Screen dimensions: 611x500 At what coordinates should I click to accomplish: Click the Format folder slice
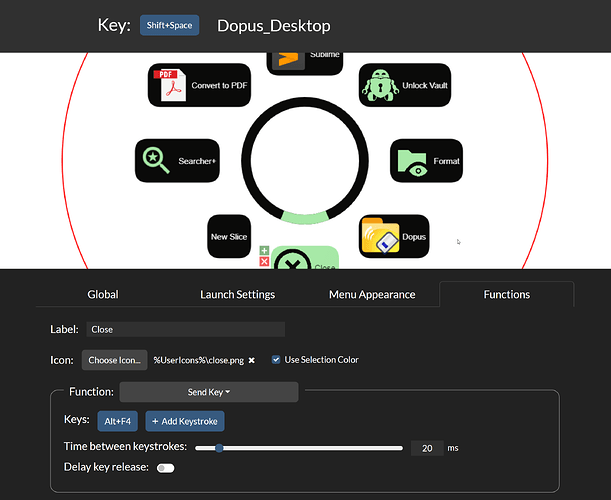pyautogui.click(x=426, y=160)
